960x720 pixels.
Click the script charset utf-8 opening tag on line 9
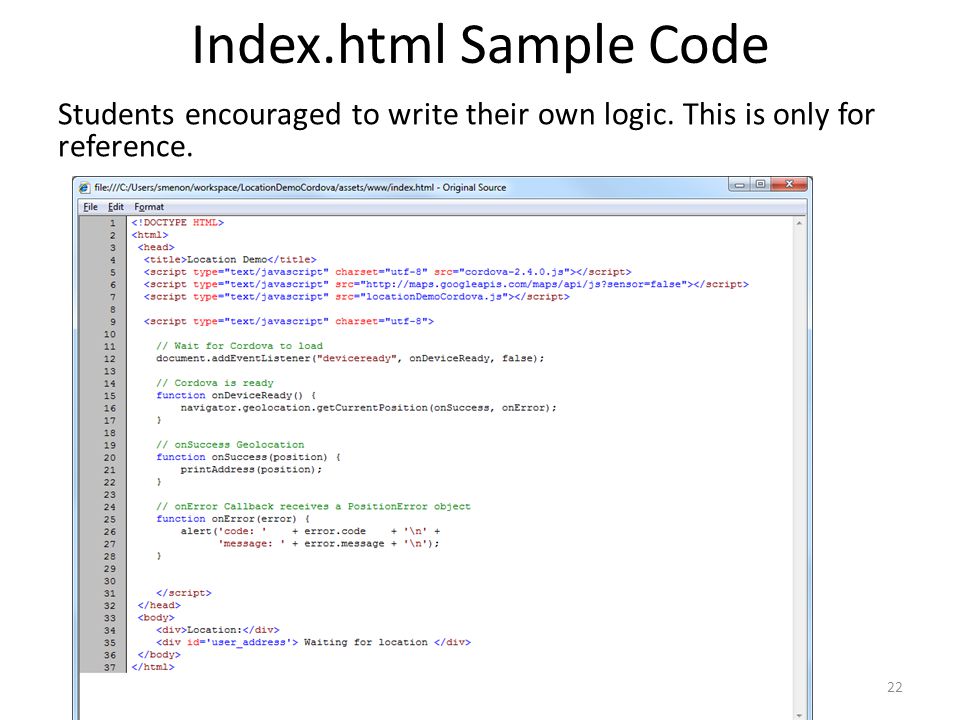tap(289, 321)
